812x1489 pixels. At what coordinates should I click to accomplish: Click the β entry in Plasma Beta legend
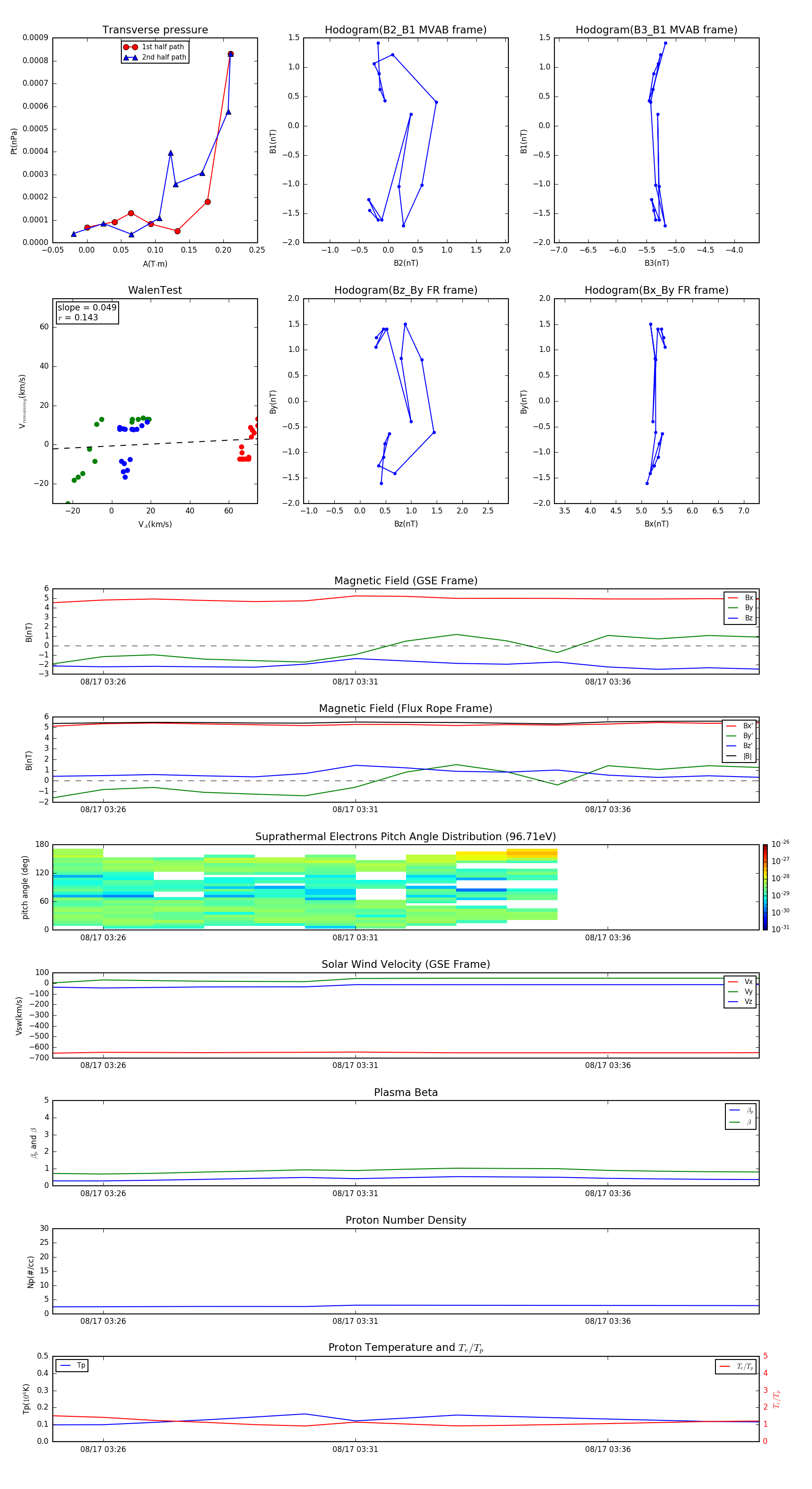point(741,1122)
